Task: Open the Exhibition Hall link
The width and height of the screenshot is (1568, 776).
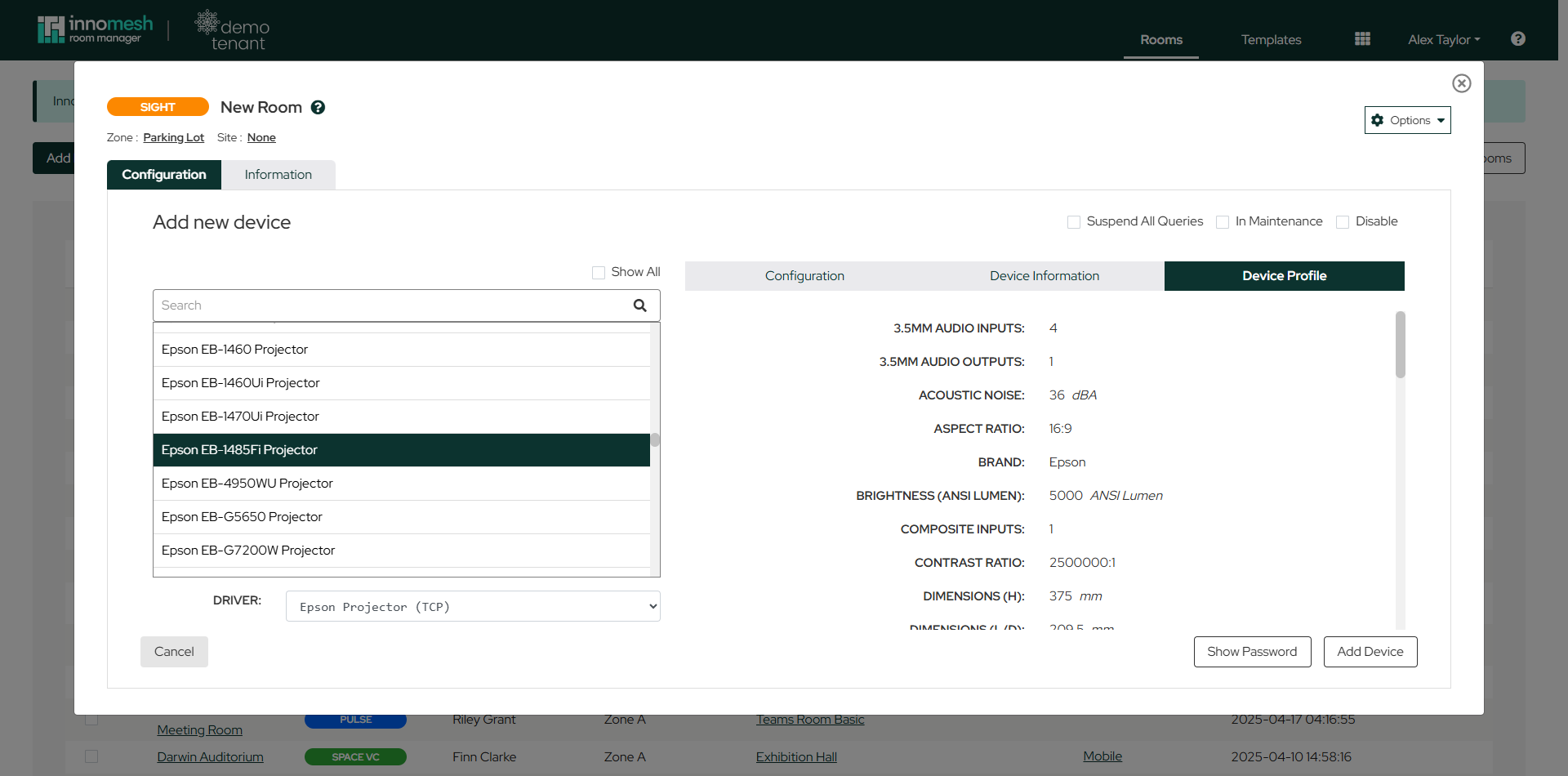Action: point(796,757)
